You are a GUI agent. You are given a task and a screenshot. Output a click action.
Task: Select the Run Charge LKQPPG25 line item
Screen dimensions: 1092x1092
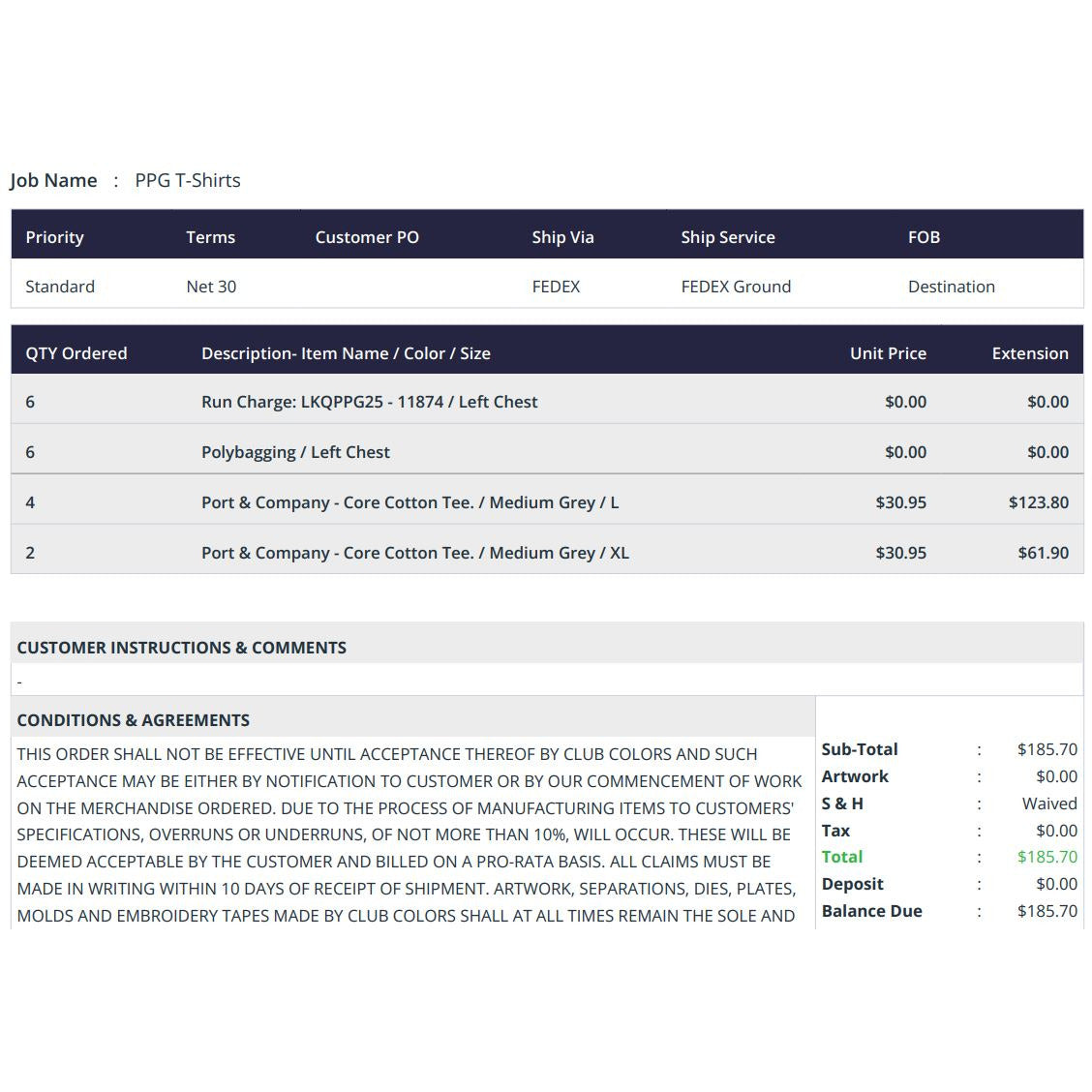click(x=369, y=402)
